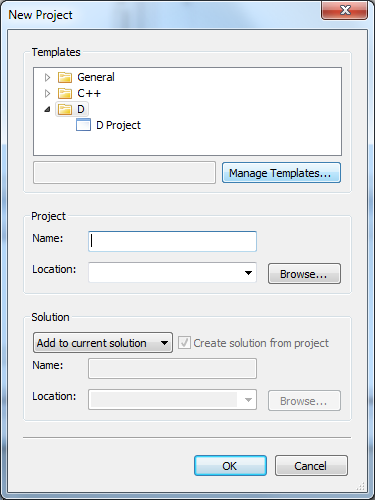This screenshot has width=375, height=500.
Task: Select the D Project template icon
Action: tap(83, 125)
